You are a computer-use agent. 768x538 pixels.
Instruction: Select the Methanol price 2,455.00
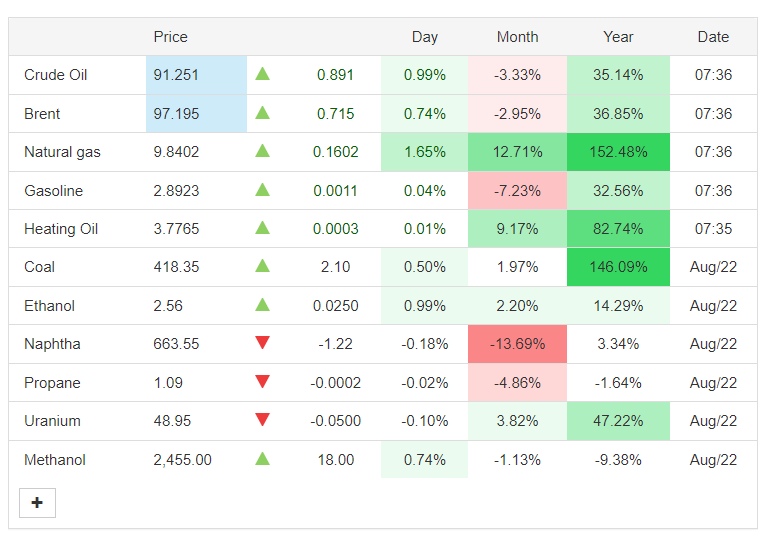coord(182,460)
